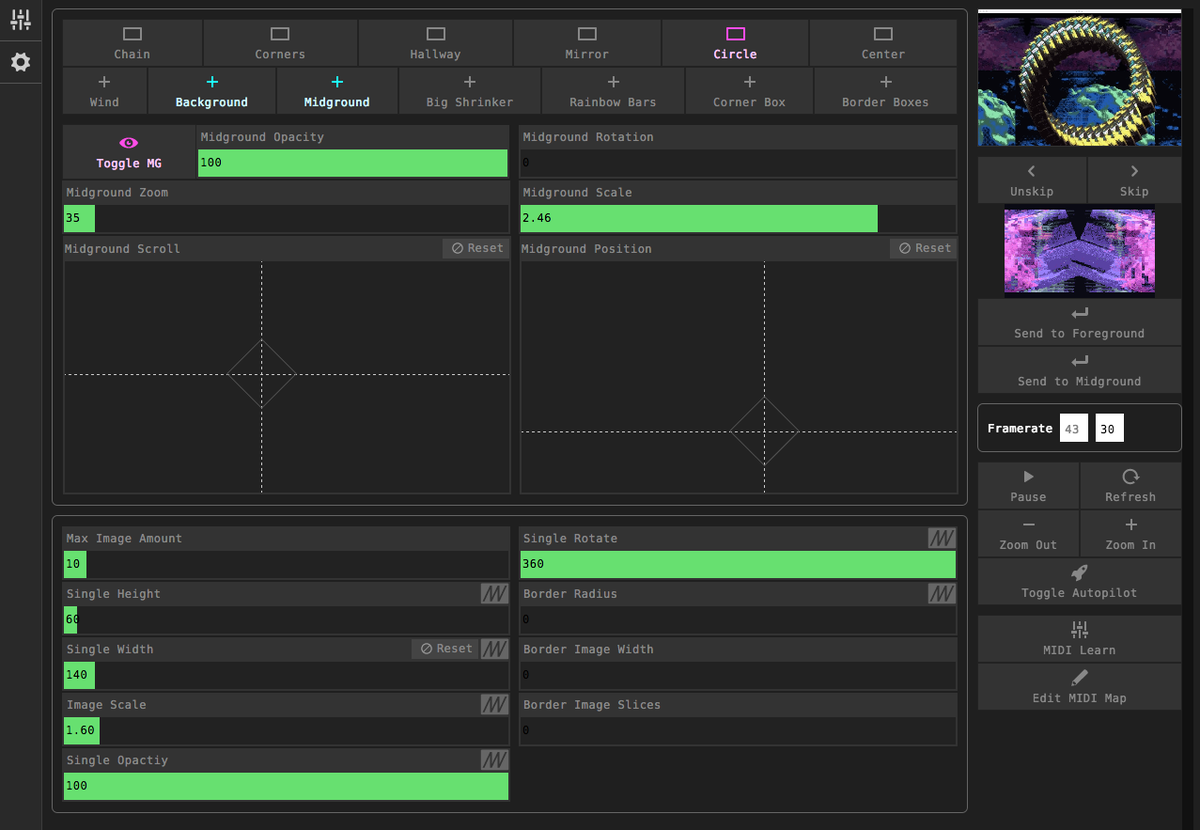The image size is (1200, 830).
Task: Click the Zoom Out button
Action: [1028, 533]
